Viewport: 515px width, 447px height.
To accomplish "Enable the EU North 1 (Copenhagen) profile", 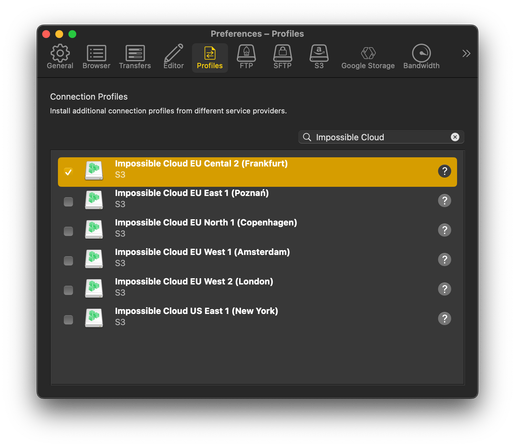I will coord(68,231).
